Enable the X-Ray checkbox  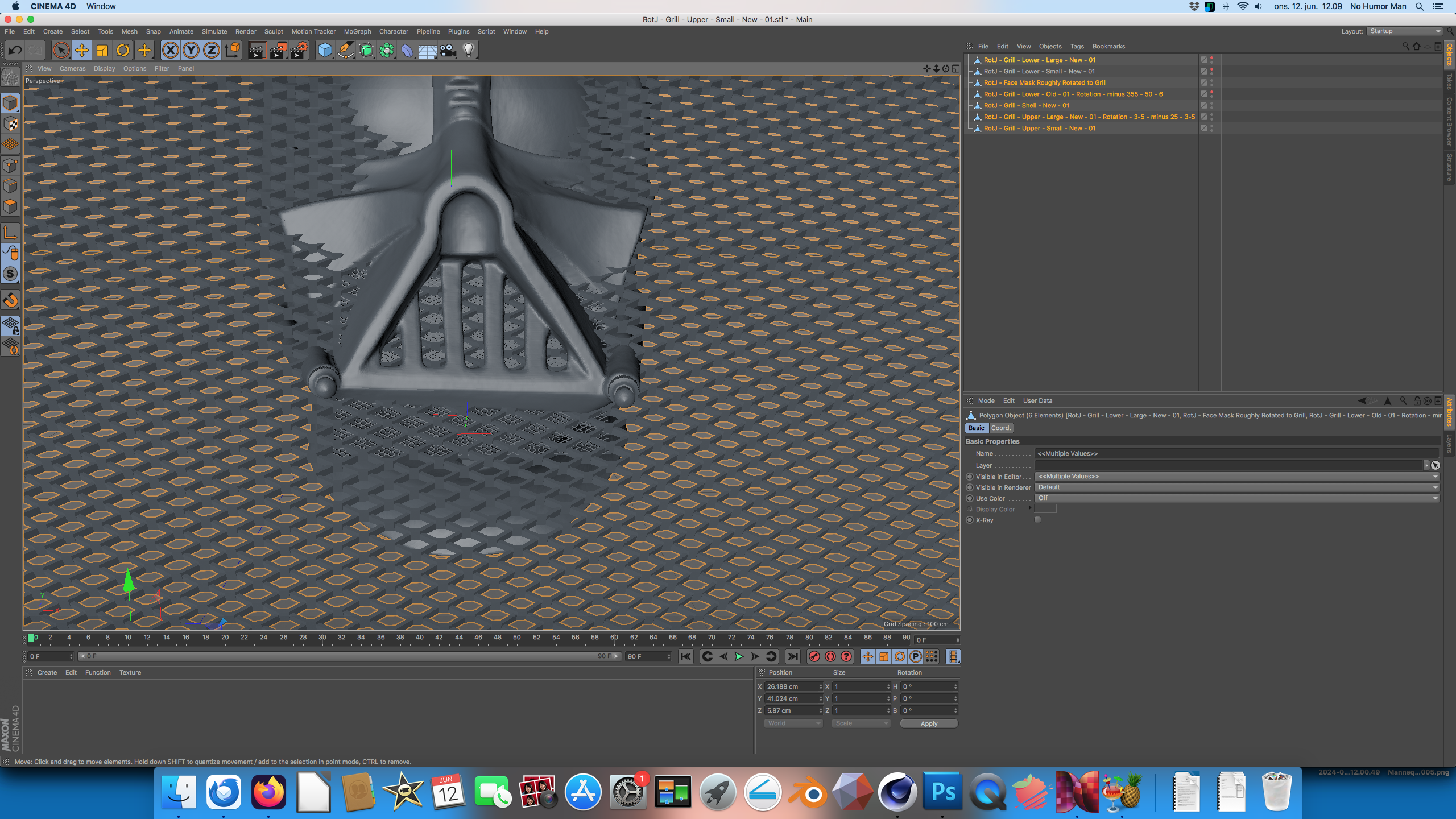click(x=1037, y=520)
